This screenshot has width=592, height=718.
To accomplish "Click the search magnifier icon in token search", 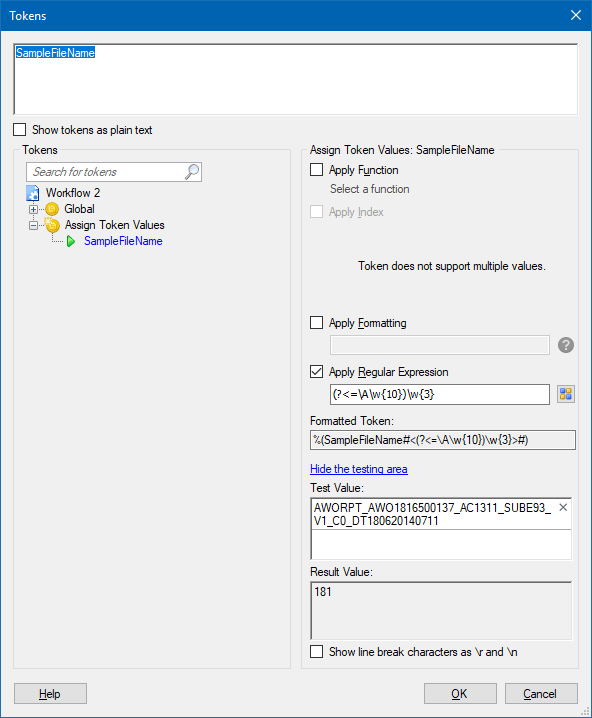I will click(x=192, y=172).
